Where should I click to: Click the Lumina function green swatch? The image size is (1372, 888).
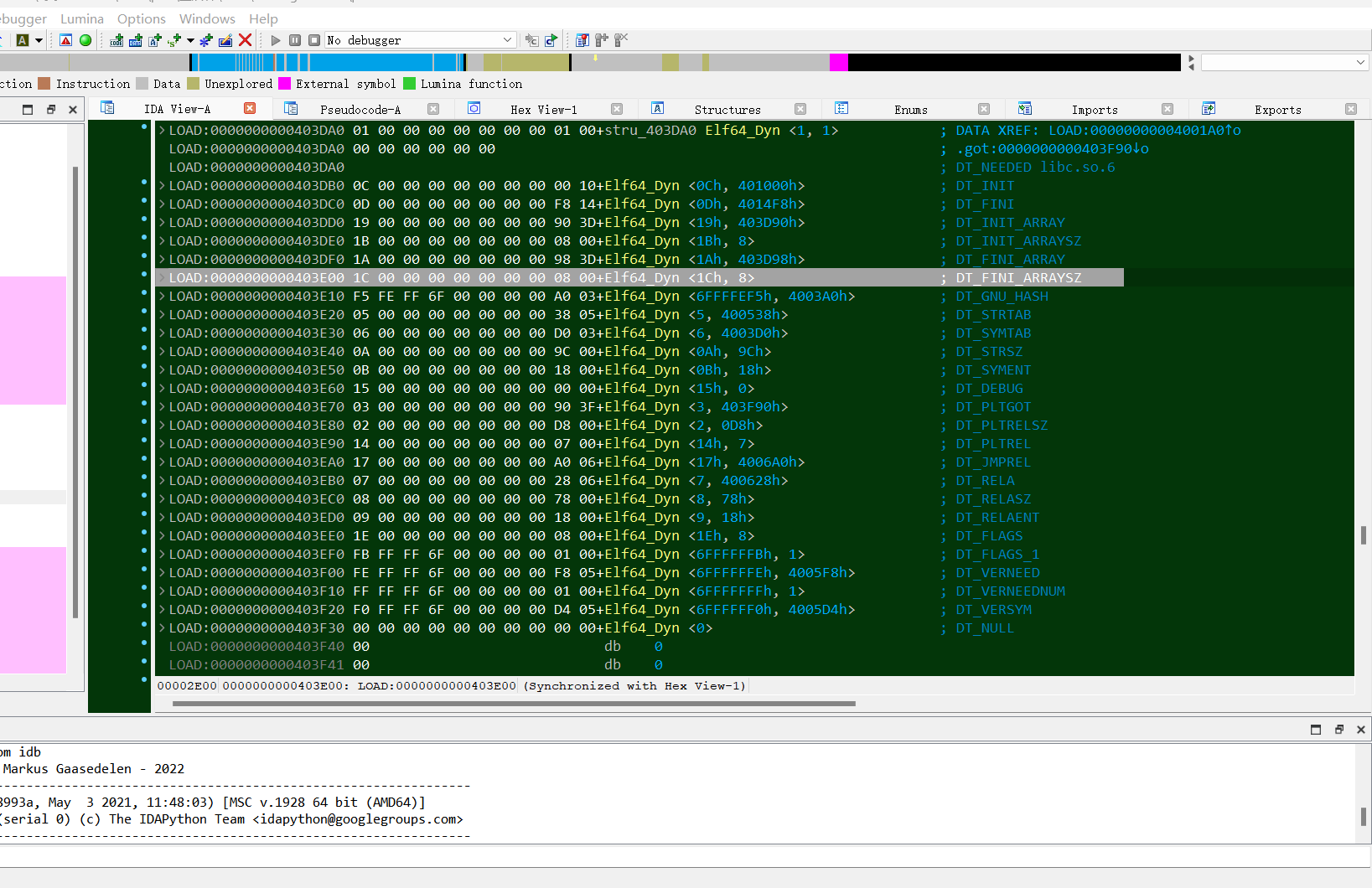pos(409,84)
